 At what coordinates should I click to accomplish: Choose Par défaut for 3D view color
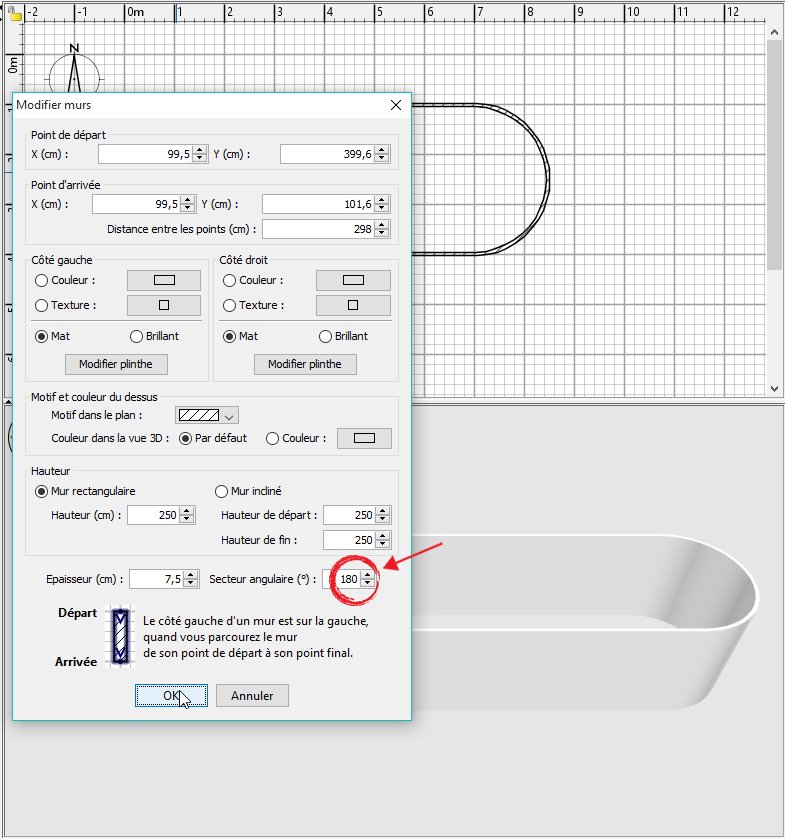pyautogui.click(x=185, y=439)
